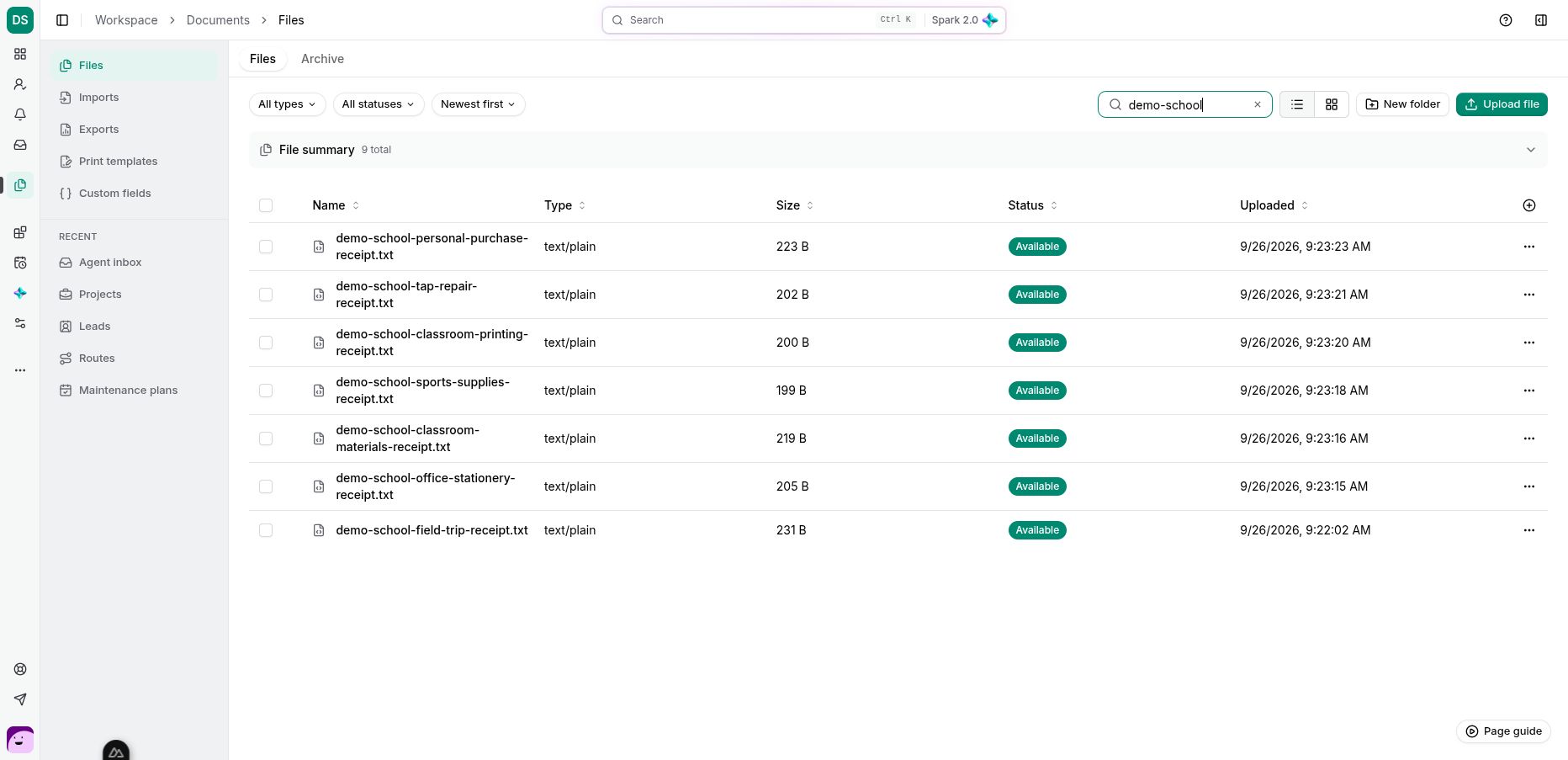Check demo-school-personal-purchase-receipt.txt row

click(x=266, y=247)
